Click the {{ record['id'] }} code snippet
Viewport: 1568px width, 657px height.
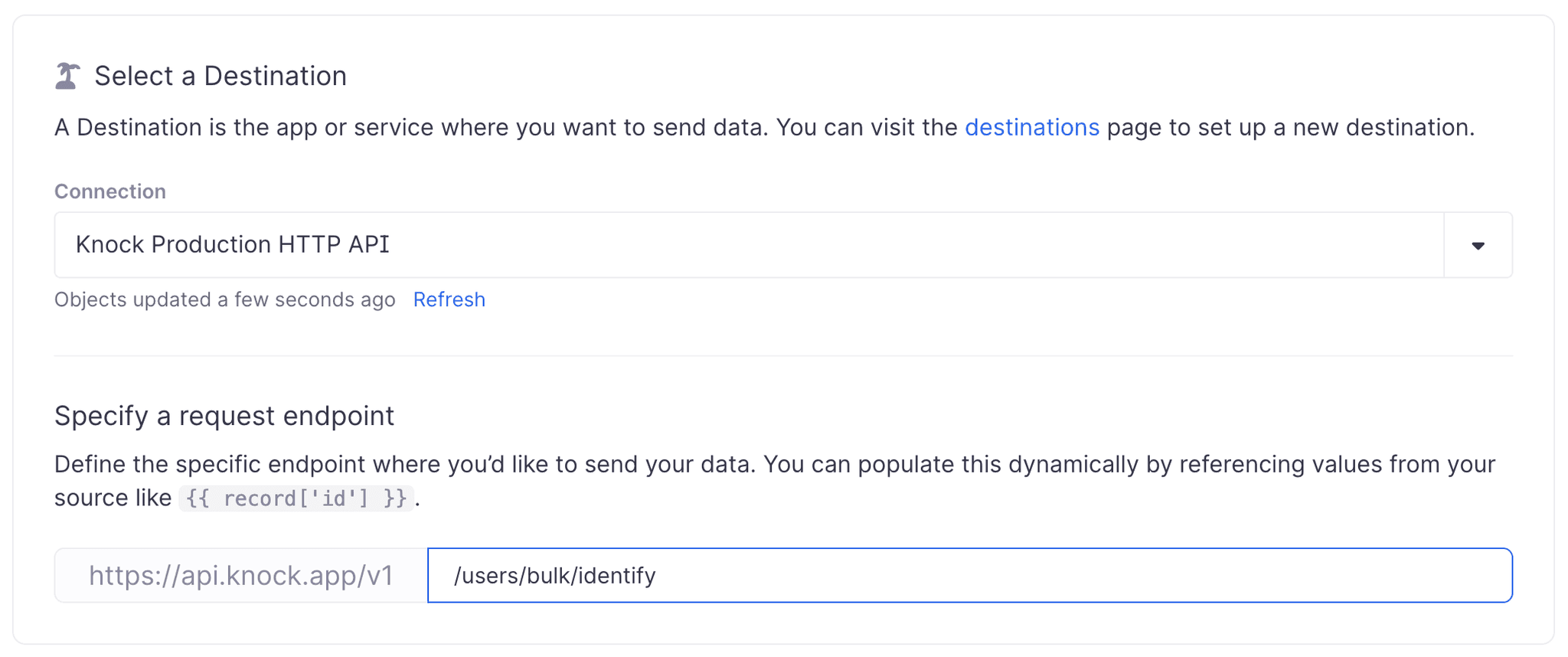[x=297, y=498]
